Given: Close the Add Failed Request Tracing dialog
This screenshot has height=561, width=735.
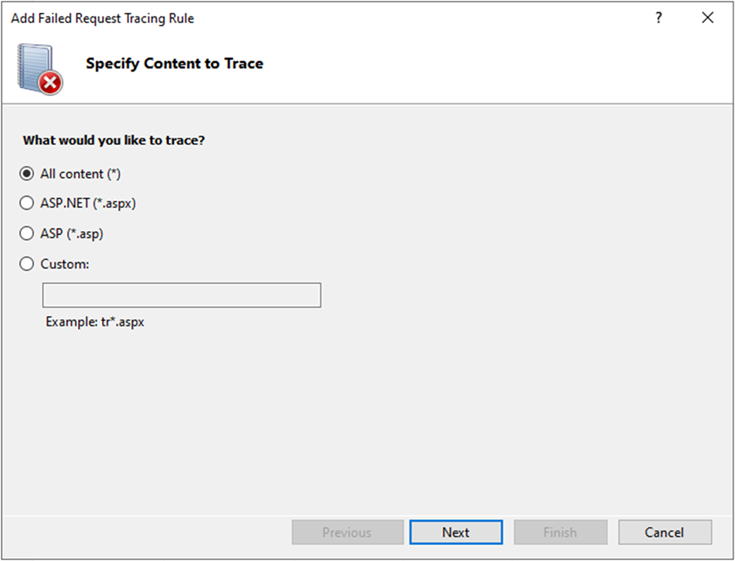Looking at the screenshot, I should pyautogui.click(x=709, y=18).
